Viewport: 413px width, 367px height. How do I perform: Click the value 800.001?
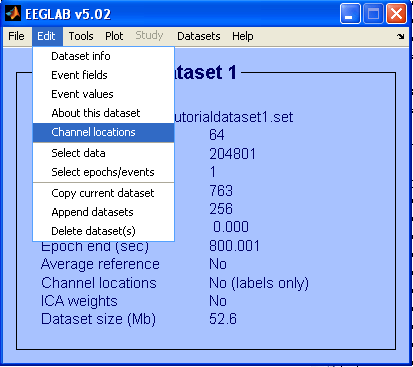point(234,246)
